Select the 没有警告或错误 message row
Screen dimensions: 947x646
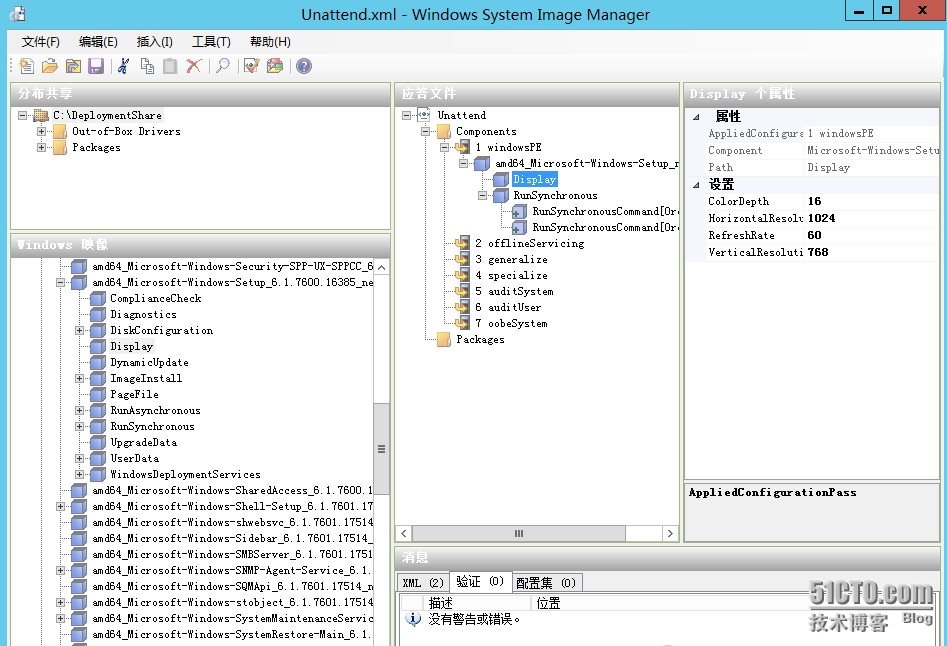click(x=474, y=619)
